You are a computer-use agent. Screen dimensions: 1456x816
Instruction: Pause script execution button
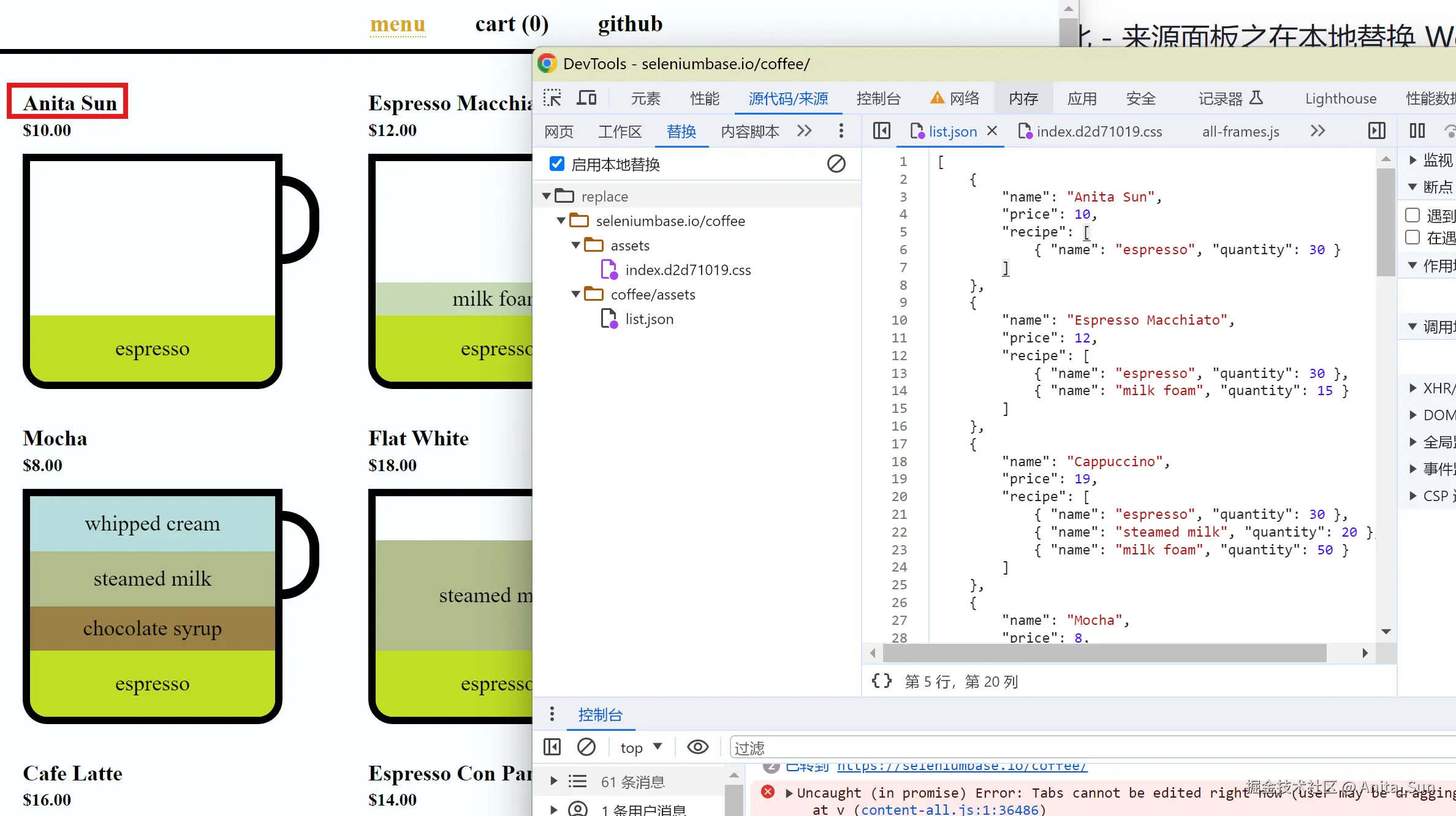tap(1417, 130)
